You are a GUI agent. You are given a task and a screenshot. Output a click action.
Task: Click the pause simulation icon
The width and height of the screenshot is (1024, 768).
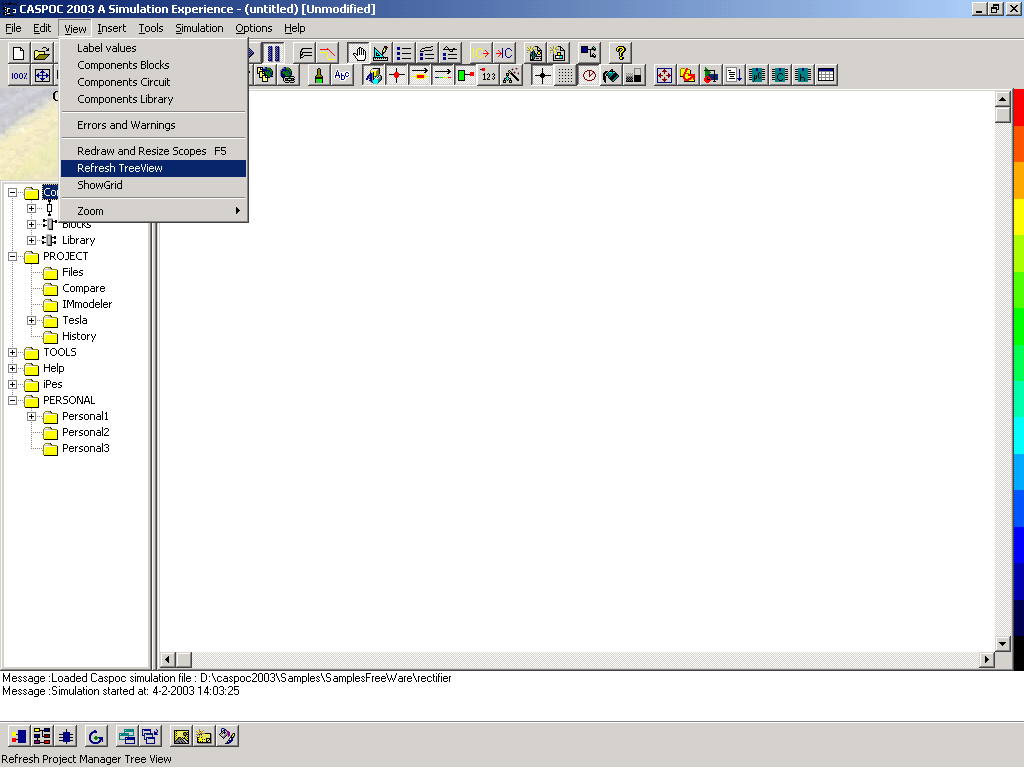coord(274,53)
